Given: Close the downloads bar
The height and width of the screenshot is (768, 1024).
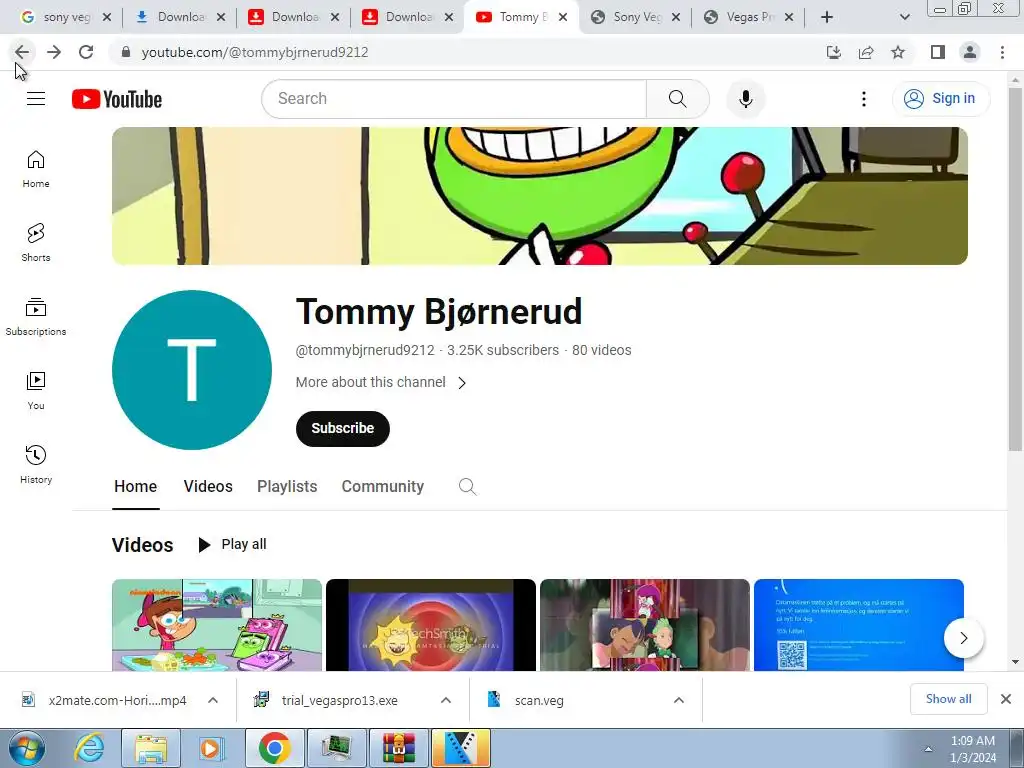Looking at the screenshot, I should pyautogui.click(x=1006, y=699).
